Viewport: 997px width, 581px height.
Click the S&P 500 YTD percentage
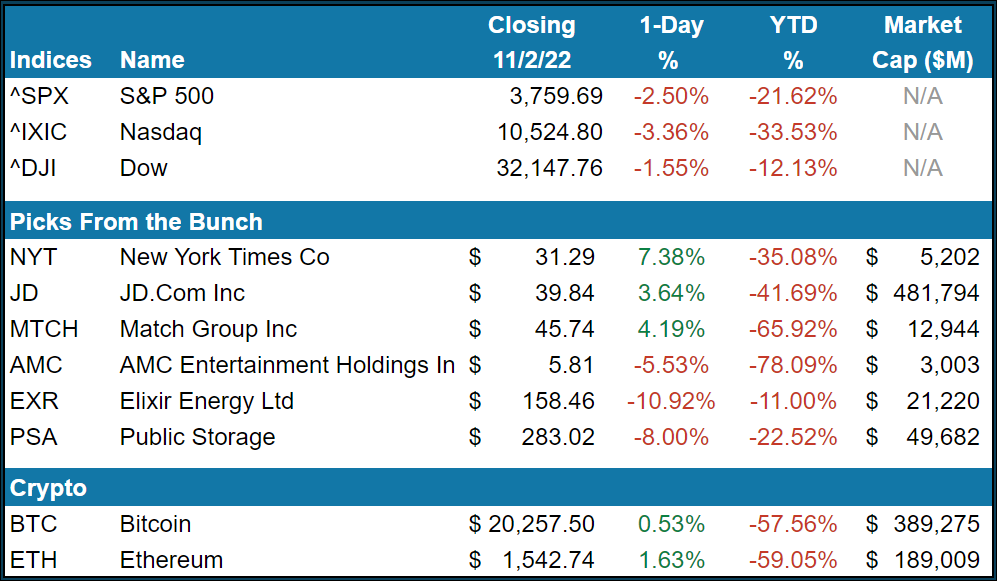pos(793,96)
